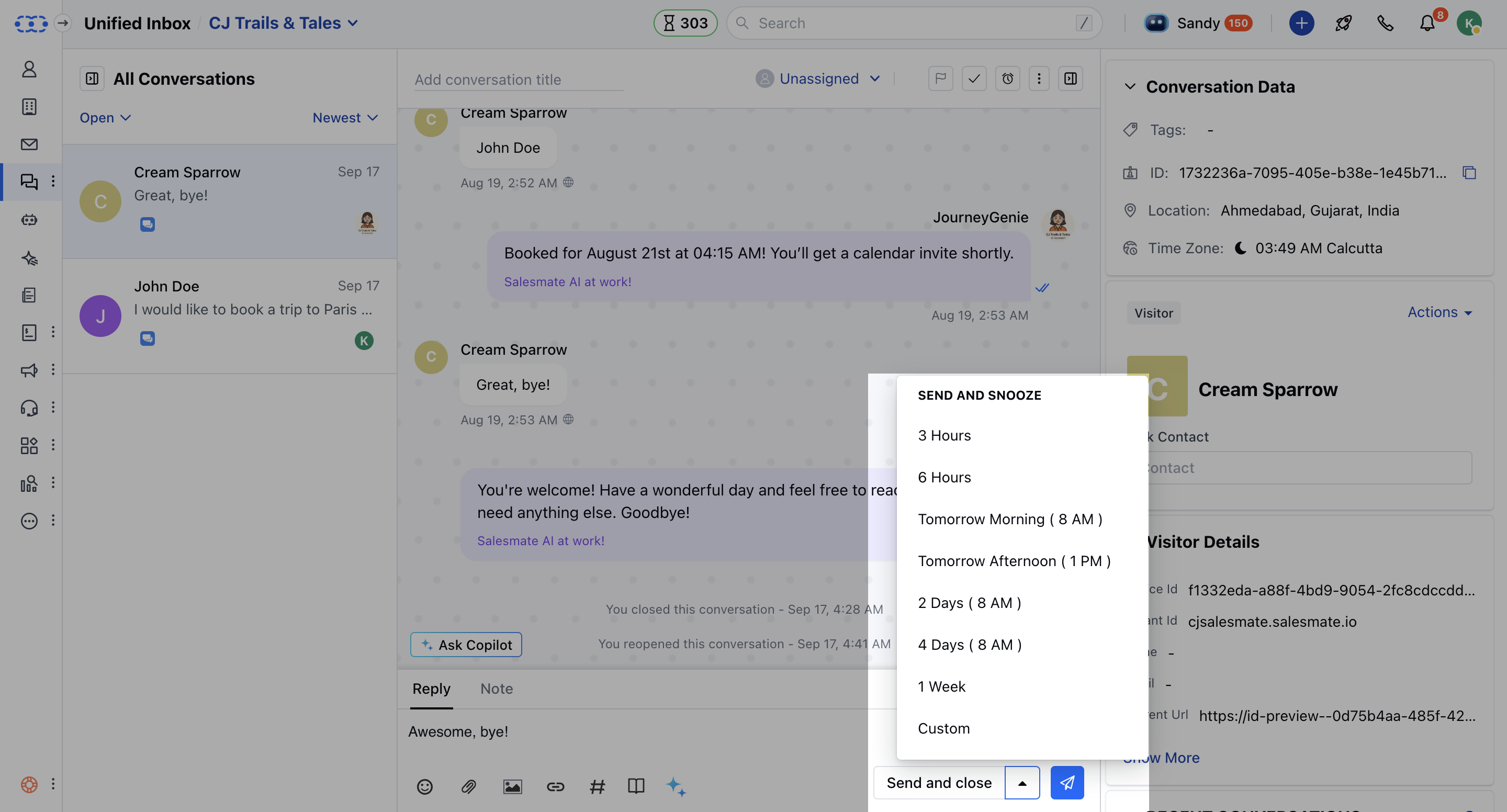Open the reports chart sidebar icon

coord(29,483)
